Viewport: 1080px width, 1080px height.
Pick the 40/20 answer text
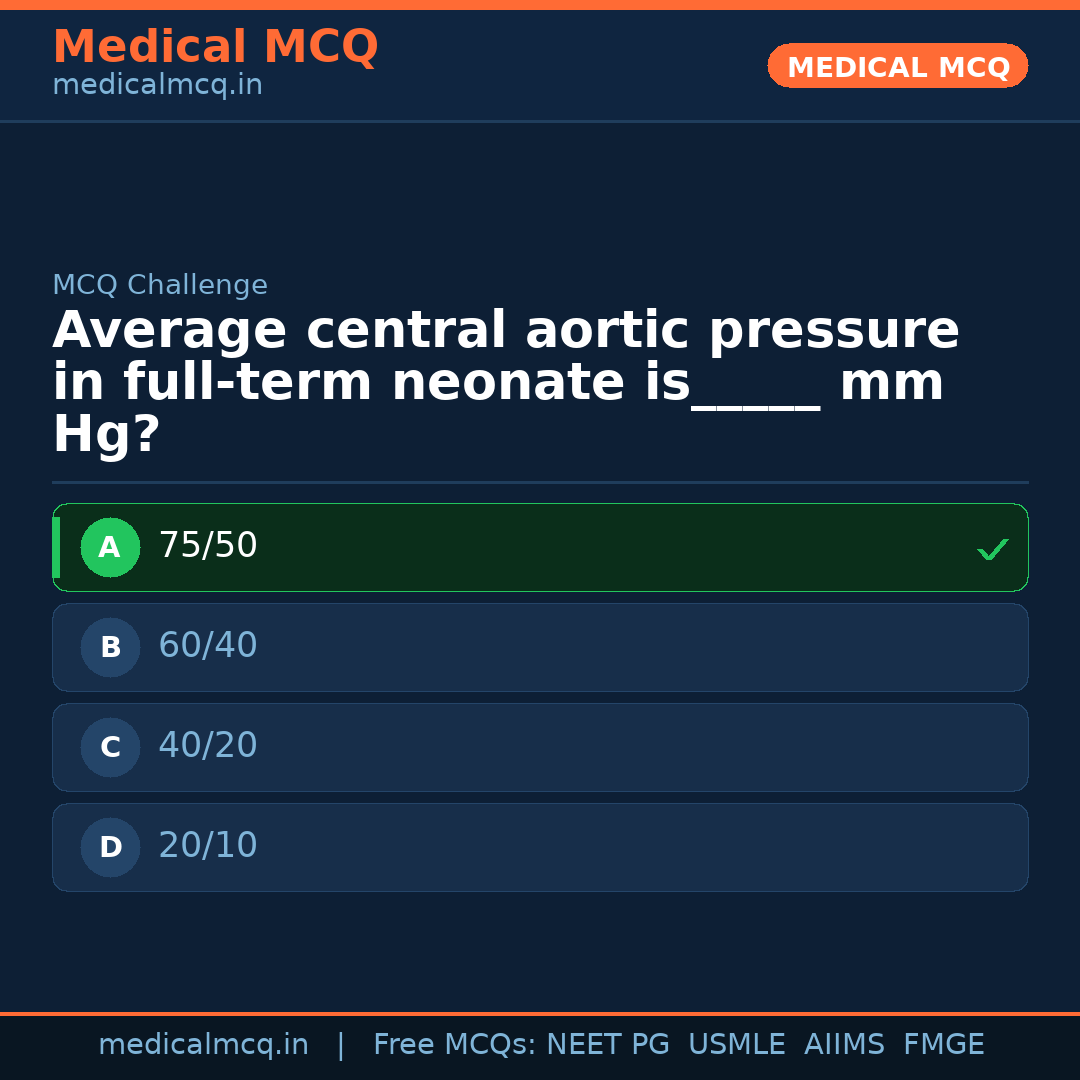pos(208,746)
